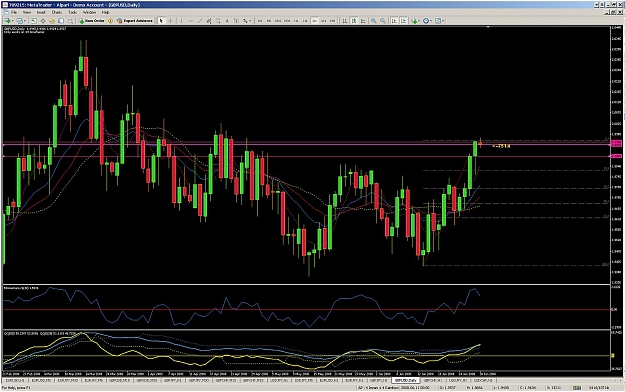Open the Window menu

pyautogui.click(x=89, y=12)
